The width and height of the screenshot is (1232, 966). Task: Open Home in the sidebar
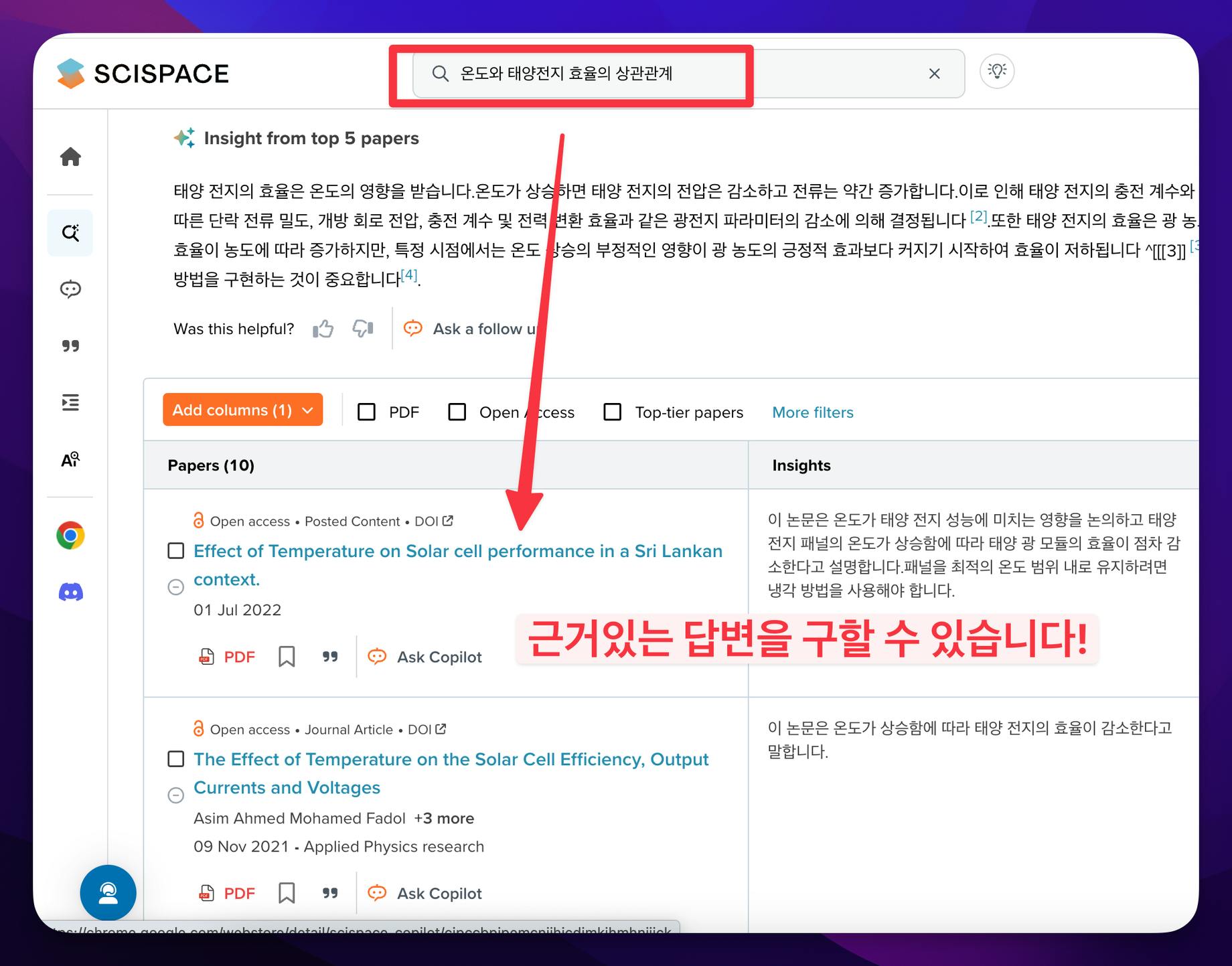pos(70,157)
